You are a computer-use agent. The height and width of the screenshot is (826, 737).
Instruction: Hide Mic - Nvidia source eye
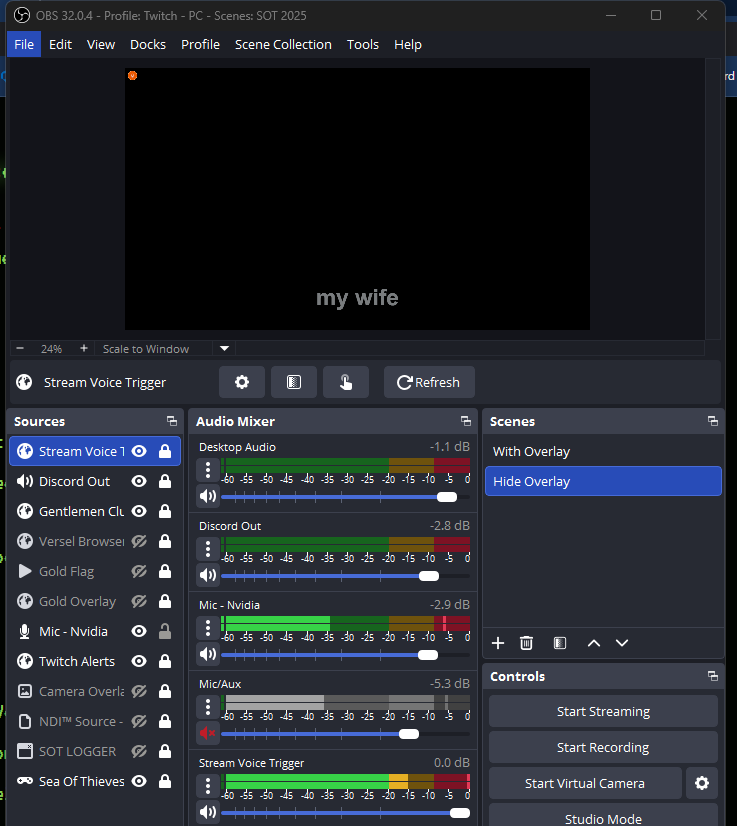click(139, 632)
